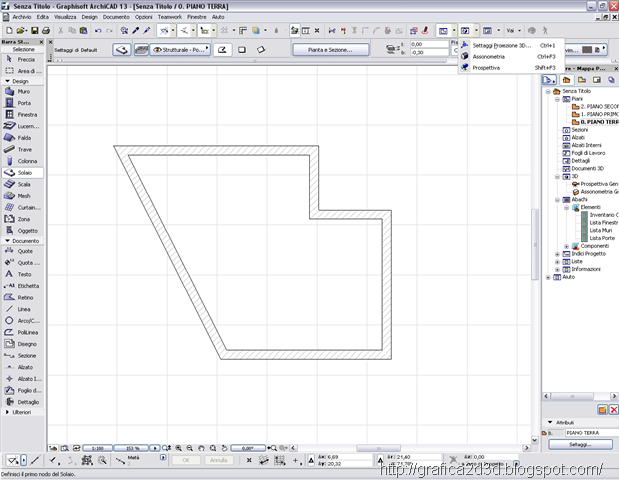Open the Archivio menu
Screen dimensions: 619x480
pyautogui.click(x=22, y=17)
